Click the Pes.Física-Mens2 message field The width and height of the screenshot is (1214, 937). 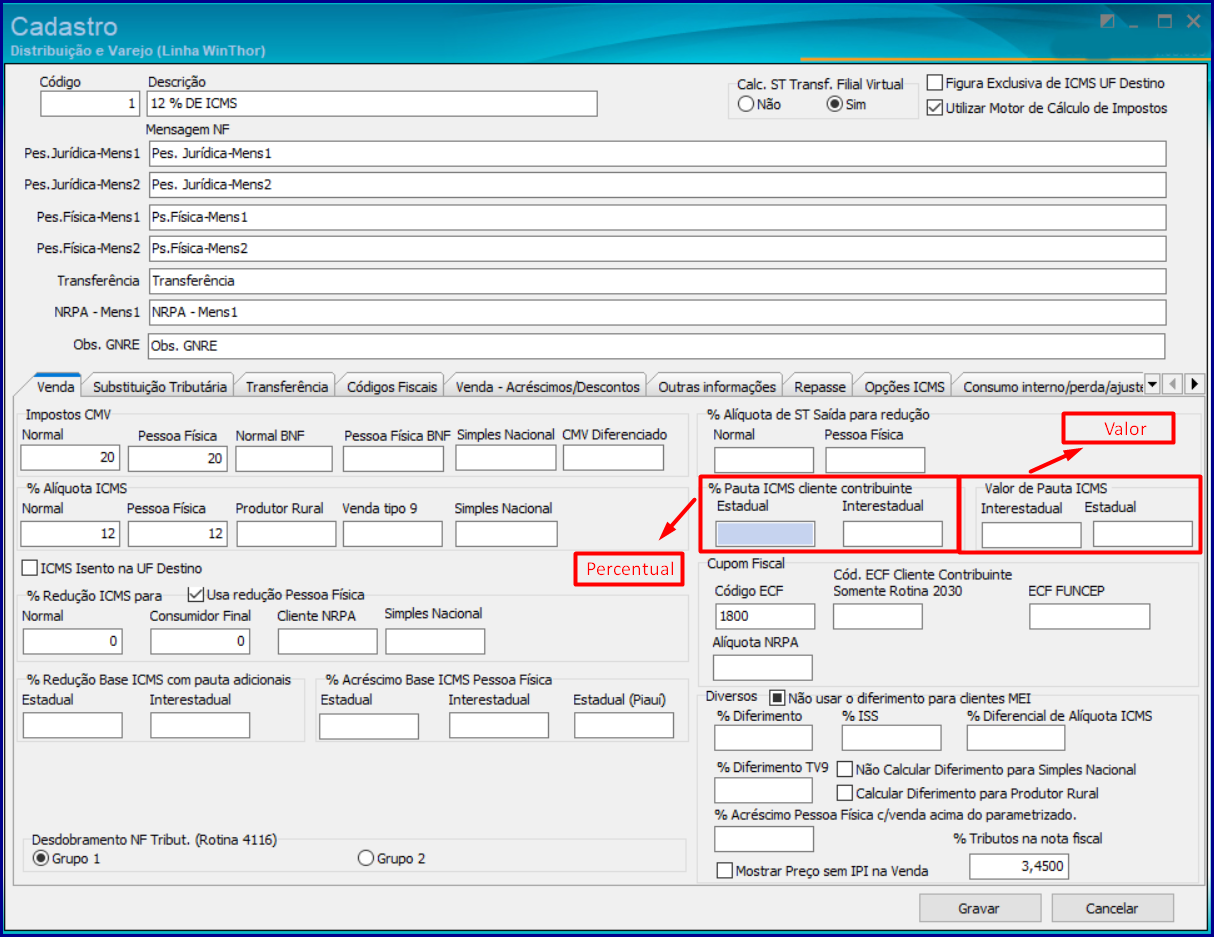657,248
